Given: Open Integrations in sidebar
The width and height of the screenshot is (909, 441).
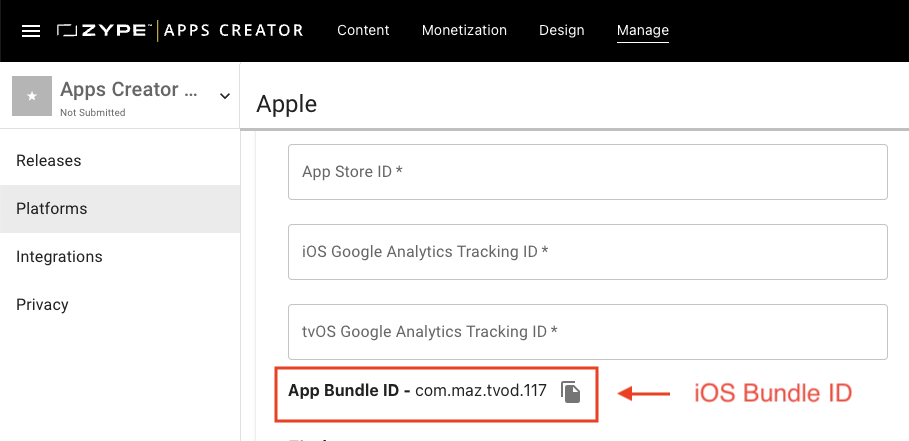Looking at the screenshot, I should point(120,257).
